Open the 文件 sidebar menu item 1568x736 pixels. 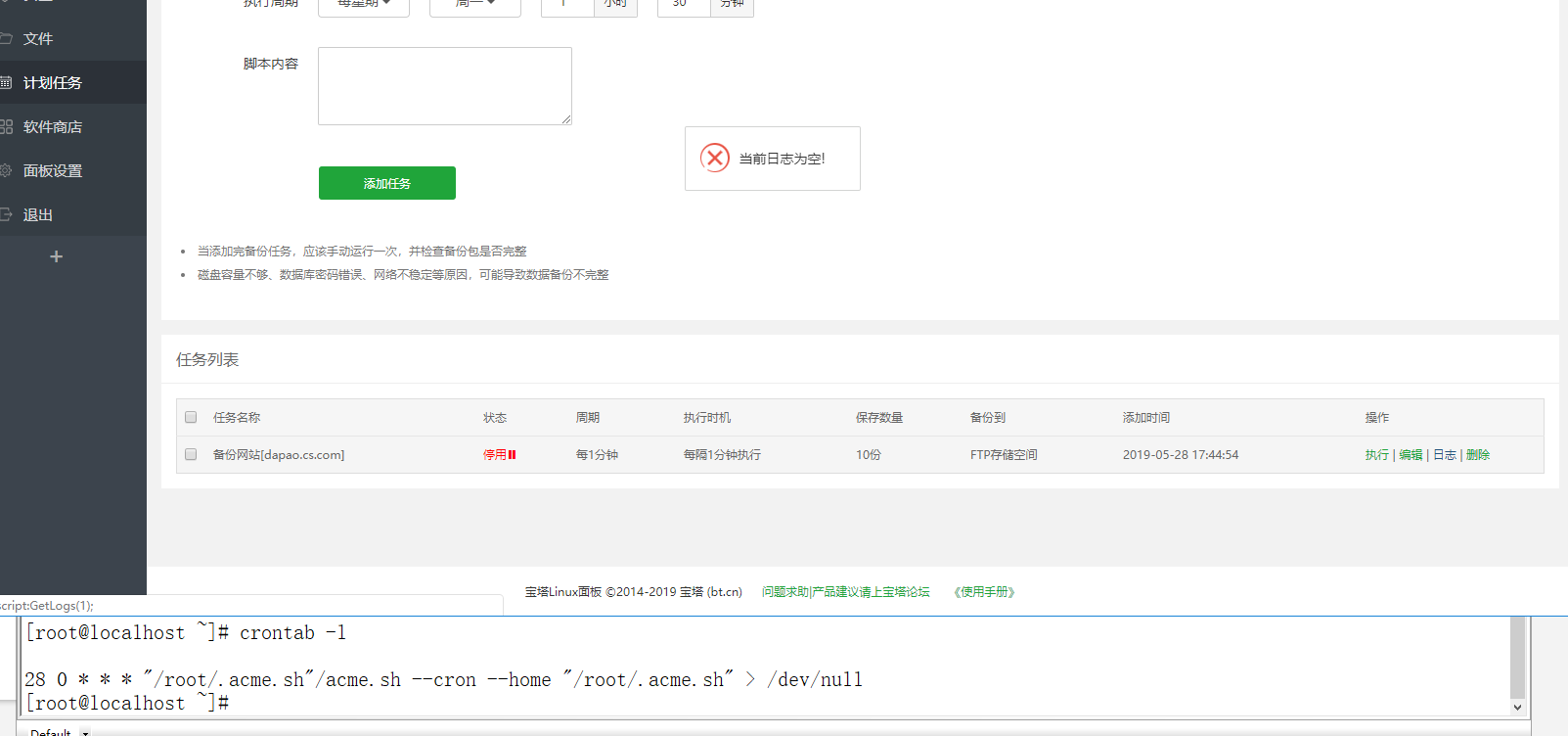pyautogui.click(x=73, y=39)
